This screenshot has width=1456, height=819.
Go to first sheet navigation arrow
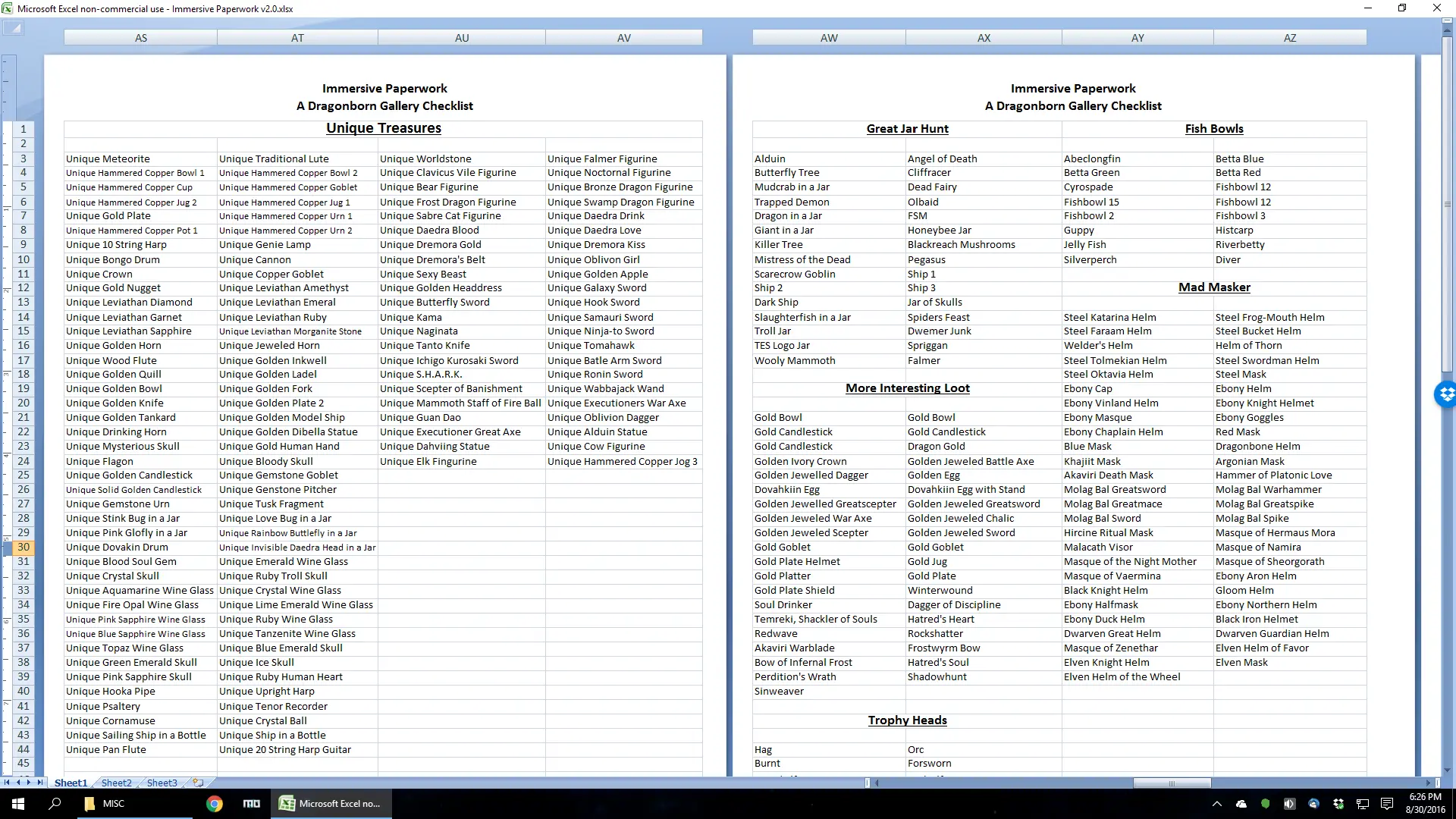pyautogui.click(x=8, y=783)
